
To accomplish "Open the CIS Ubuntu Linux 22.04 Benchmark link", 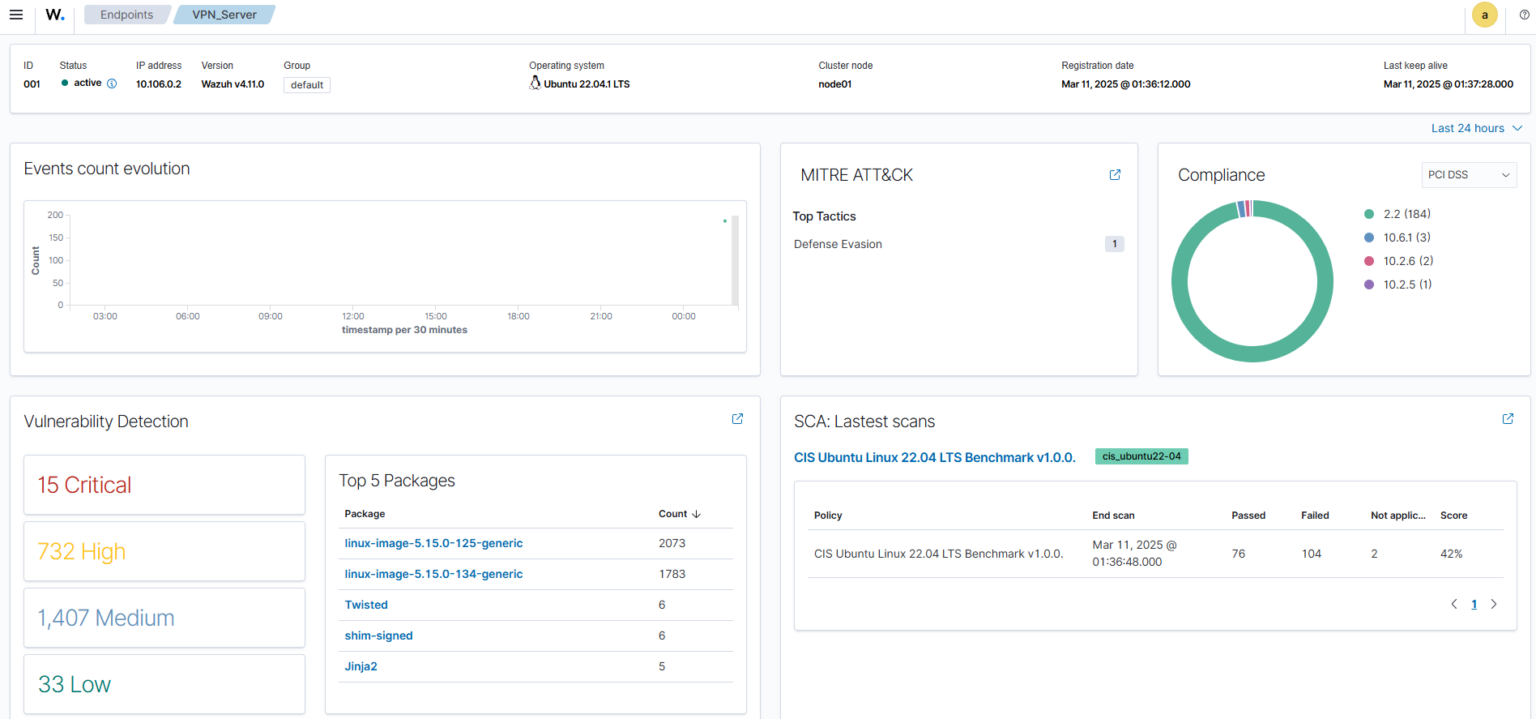I will [934, 456].
